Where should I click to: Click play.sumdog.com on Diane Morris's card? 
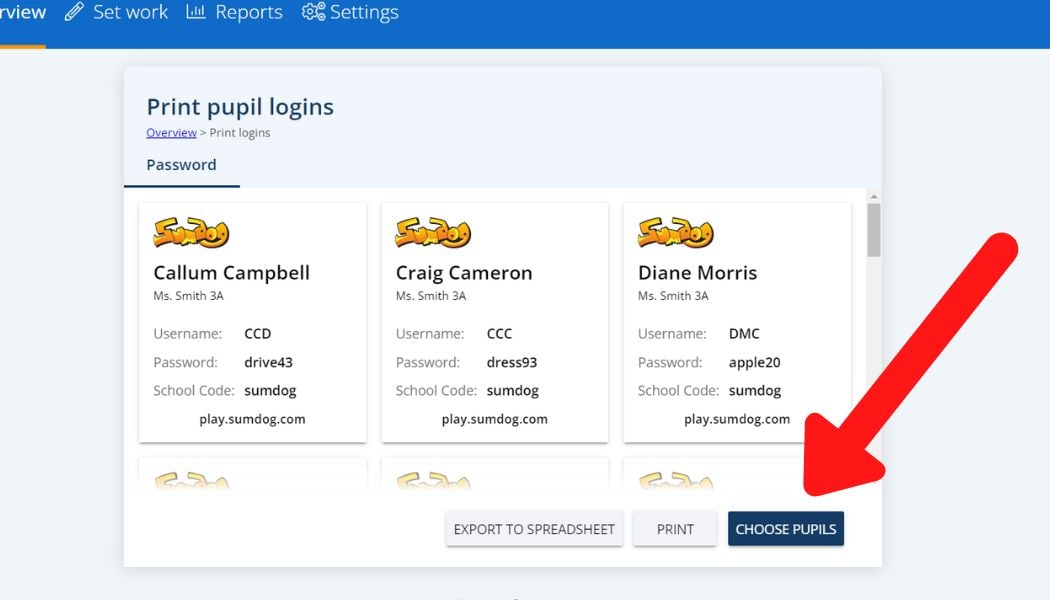click(737, 418)
